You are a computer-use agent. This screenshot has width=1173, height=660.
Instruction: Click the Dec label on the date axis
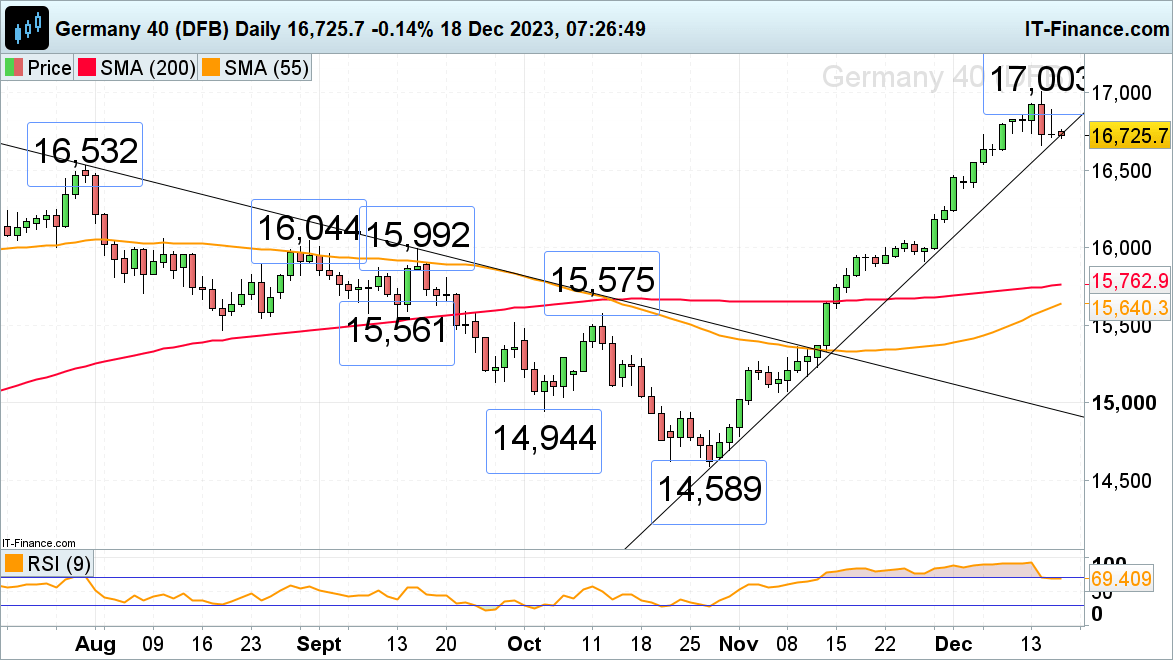[x=954, y=644]
